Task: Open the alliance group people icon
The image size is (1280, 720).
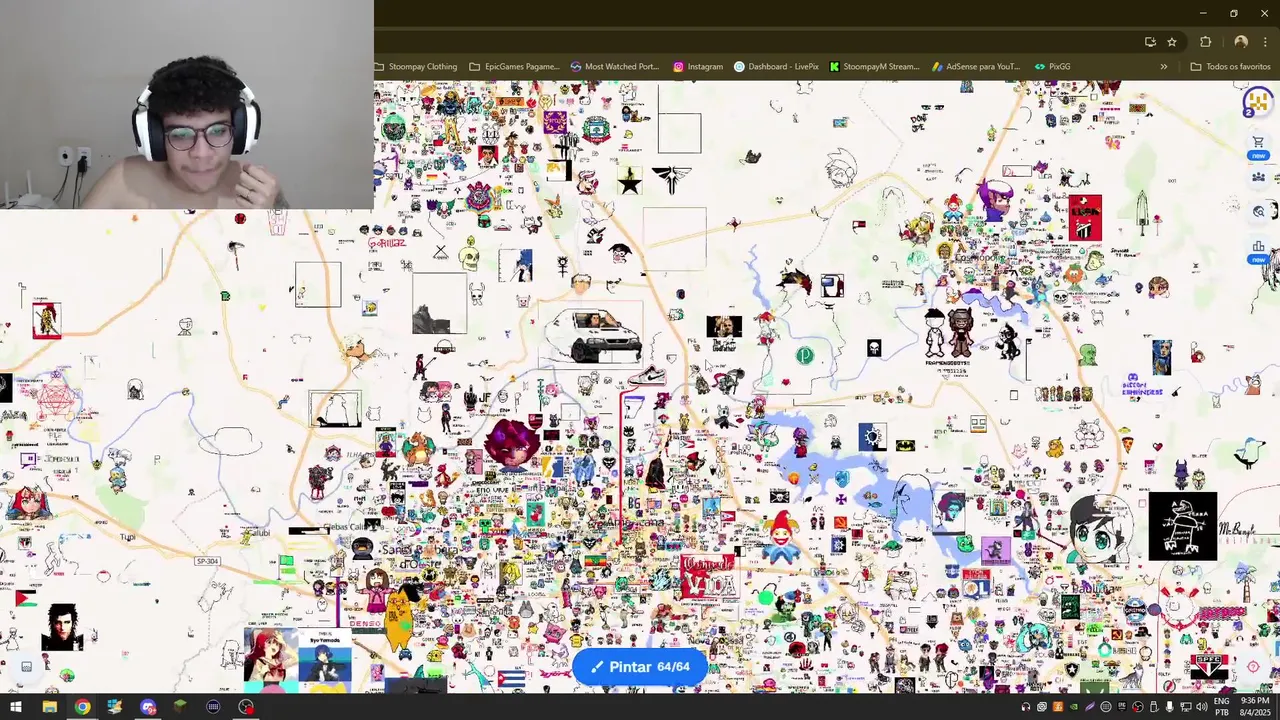Action: pos(1258,177)
